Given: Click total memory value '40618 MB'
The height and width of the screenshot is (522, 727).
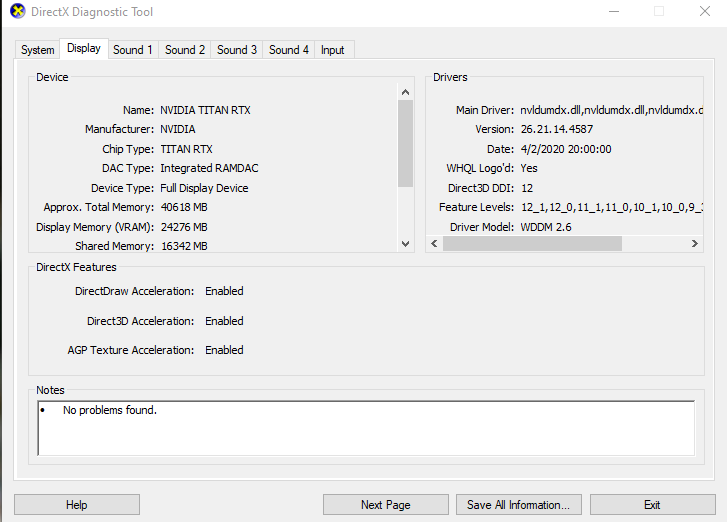Looking at the screenshot, I should pos(184,207).
